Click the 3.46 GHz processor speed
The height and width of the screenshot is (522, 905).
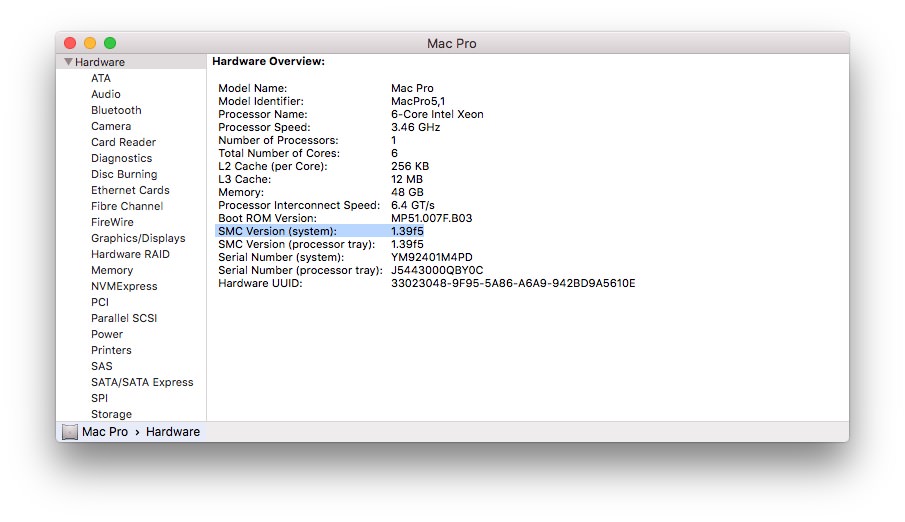(x=416, y=127)
